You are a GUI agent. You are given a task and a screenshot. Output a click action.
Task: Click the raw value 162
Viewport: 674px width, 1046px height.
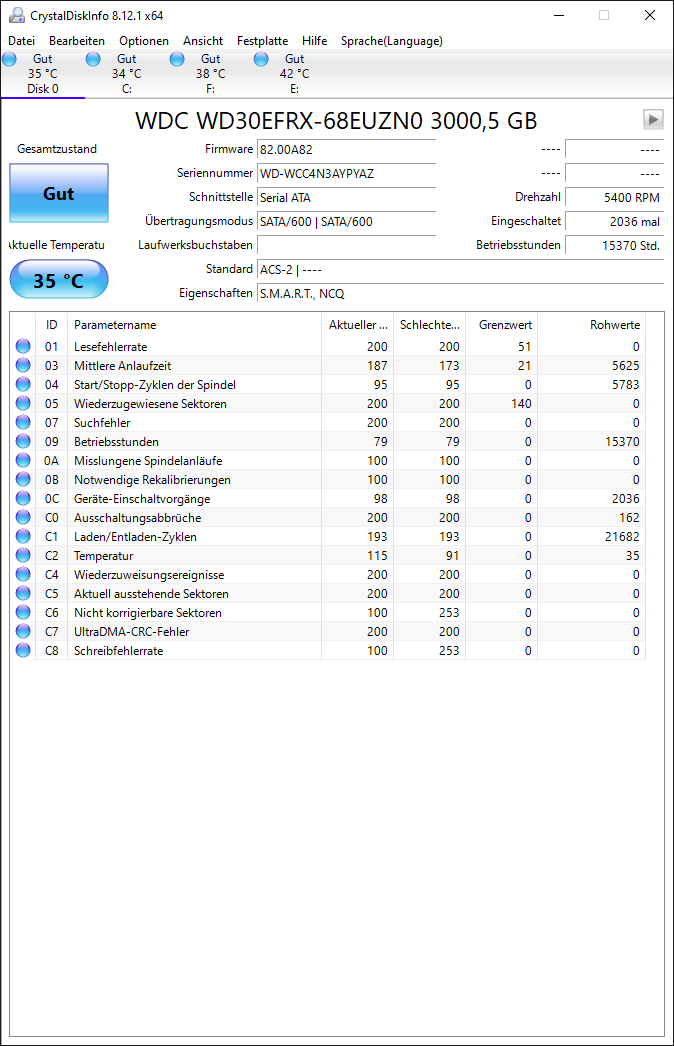point(629,518)
